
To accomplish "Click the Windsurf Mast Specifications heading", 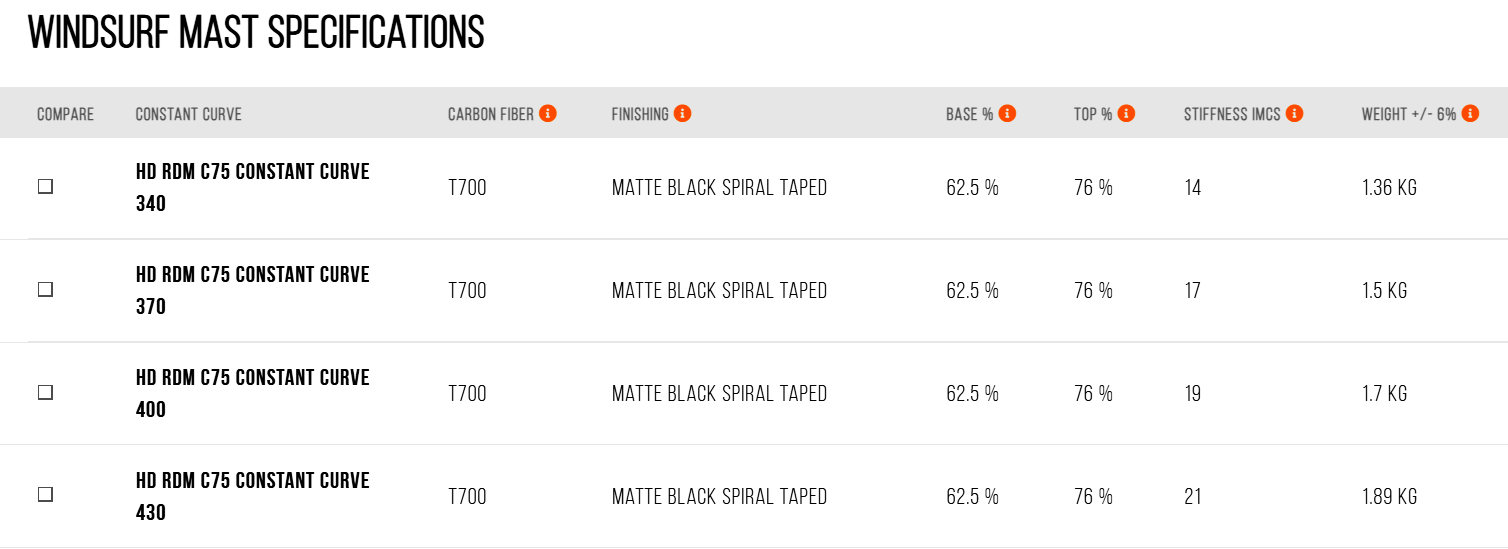I will coord(256,33).
